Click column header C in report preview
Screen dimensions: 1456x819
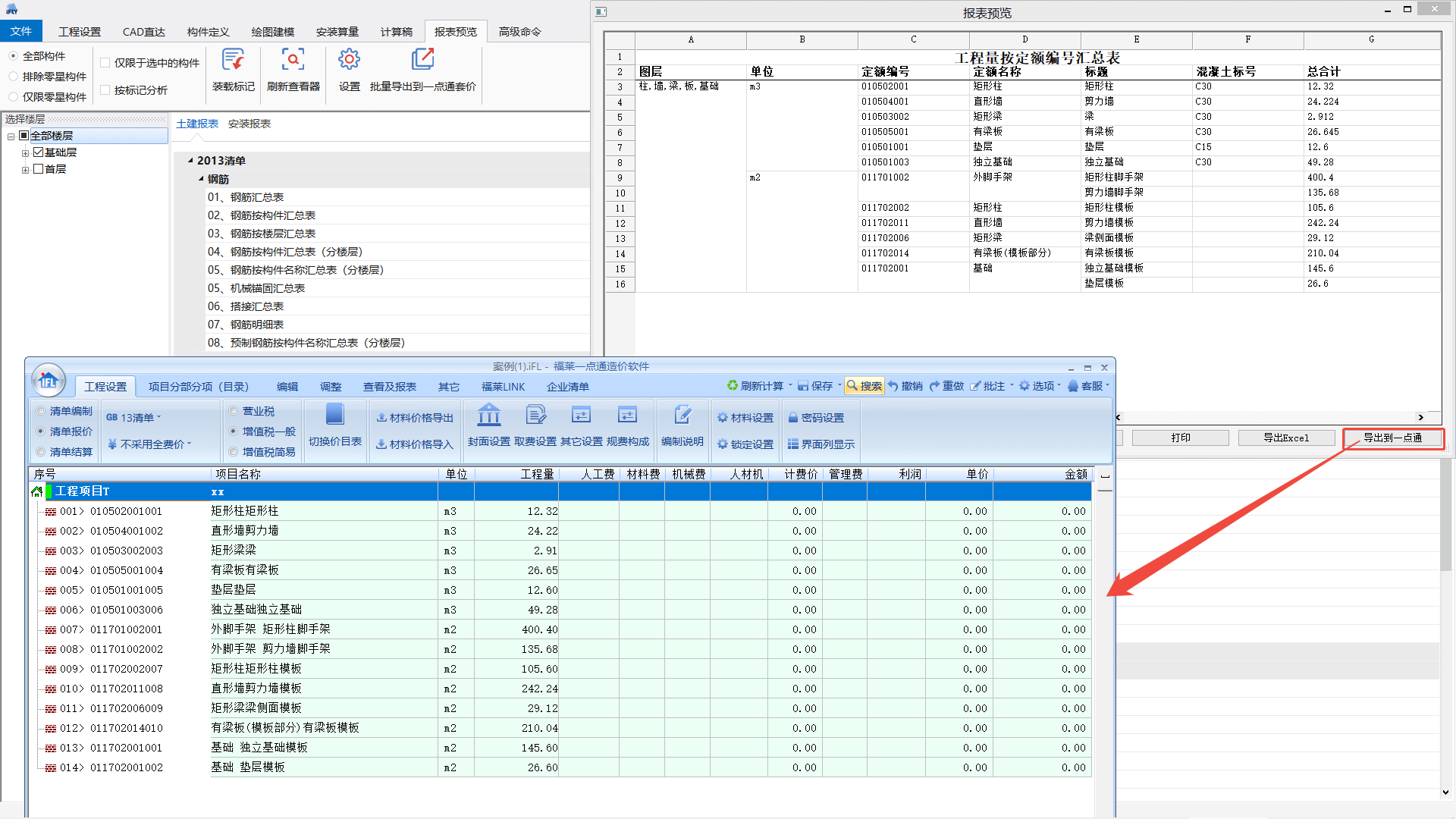tap(913, 39)
